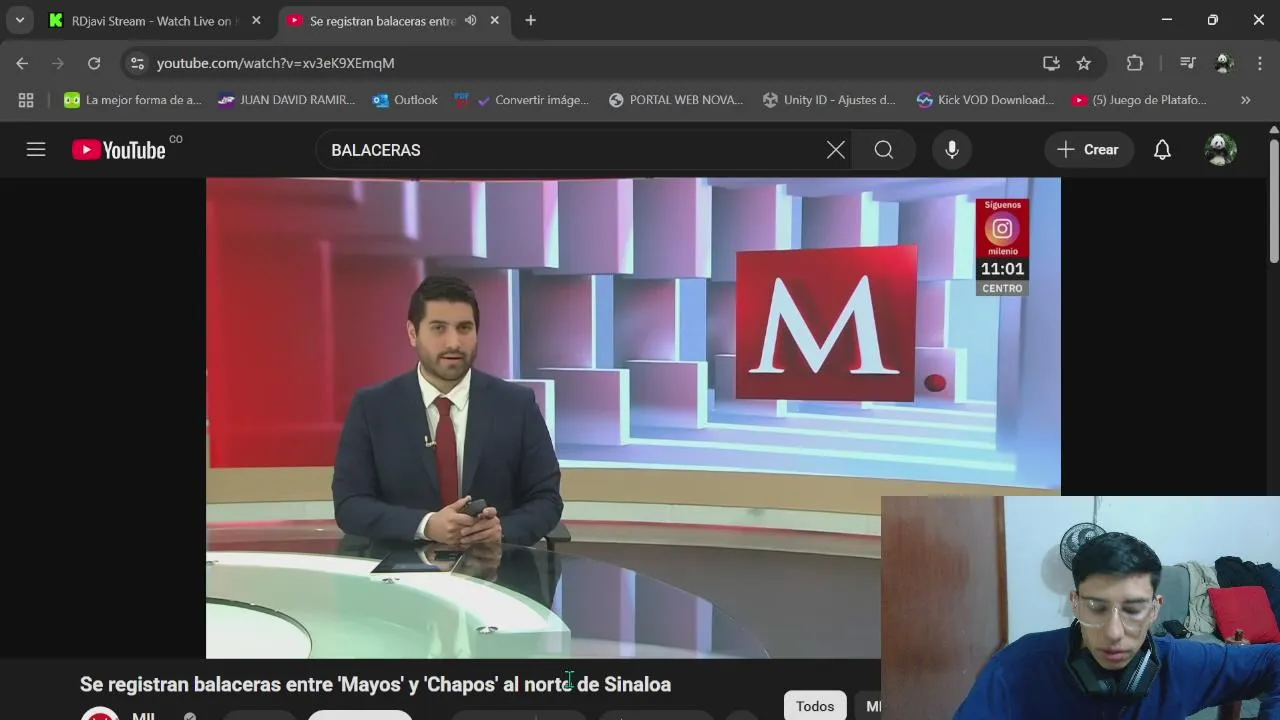This screenshot has height=720, width=1280.
Task: Run search with magnifier button
Action: [x=884, y=150]
